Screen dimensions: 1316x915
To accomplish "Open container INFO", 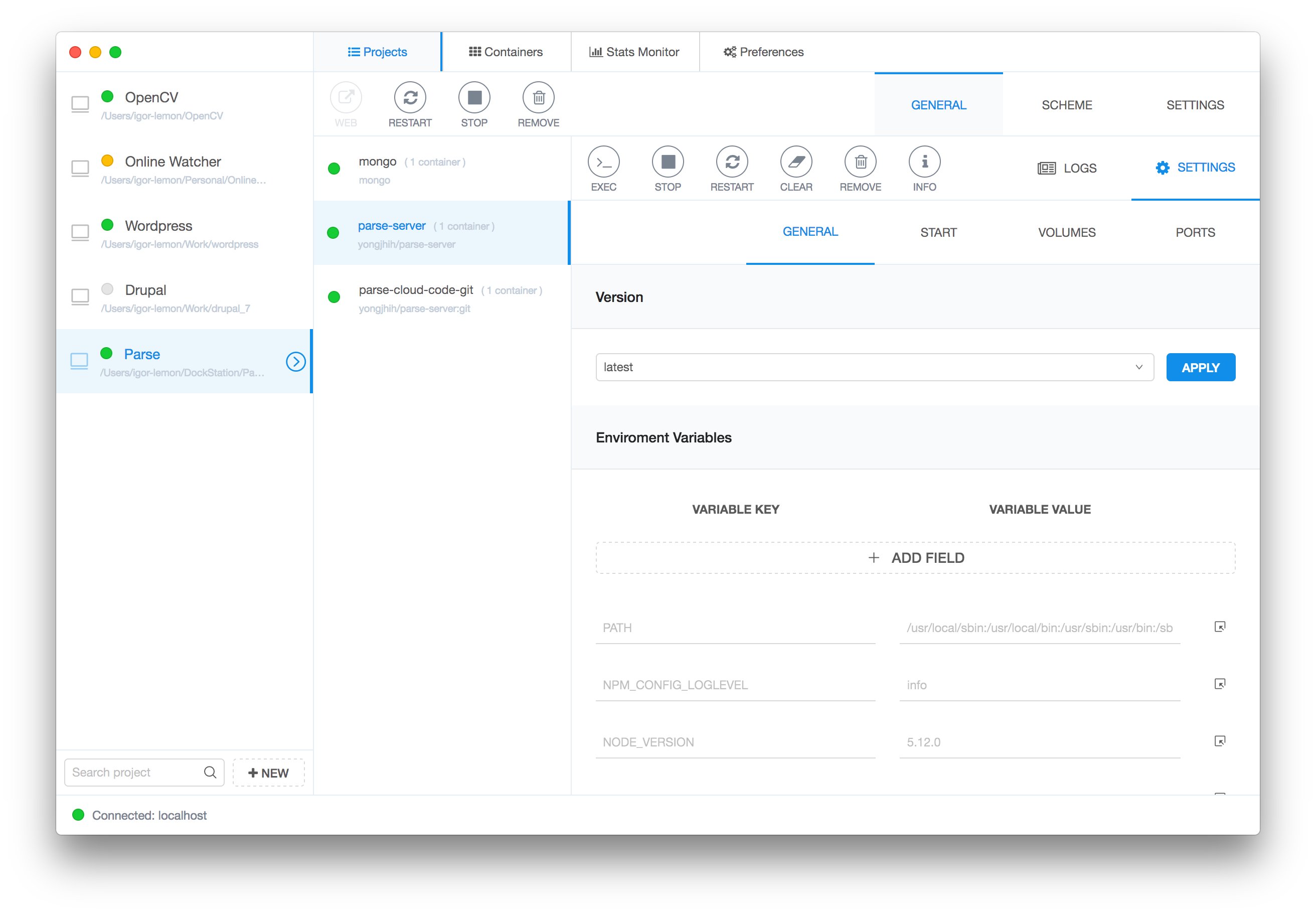I will (x=924, y=162).
